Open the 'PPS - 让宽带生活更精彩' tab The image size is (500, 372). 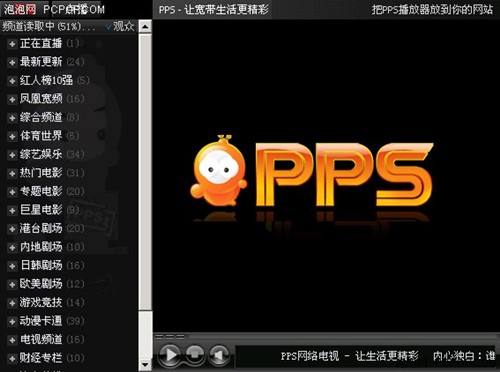[213, 10]
